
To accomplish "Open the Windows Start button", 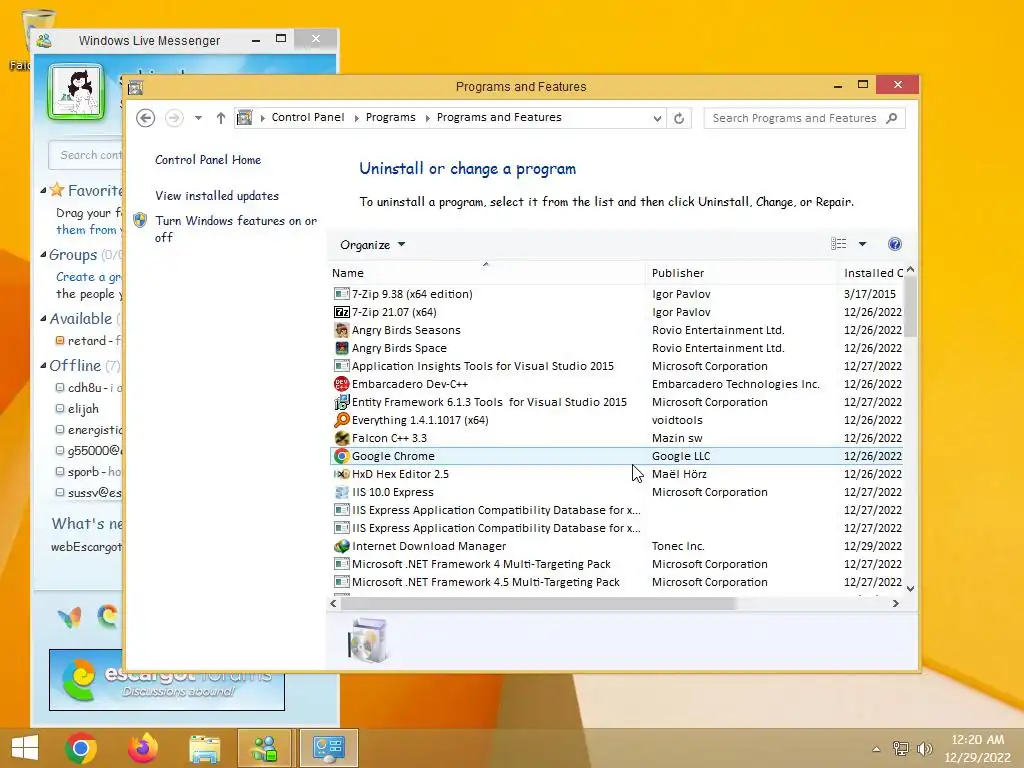I will (x=25, y=748).
